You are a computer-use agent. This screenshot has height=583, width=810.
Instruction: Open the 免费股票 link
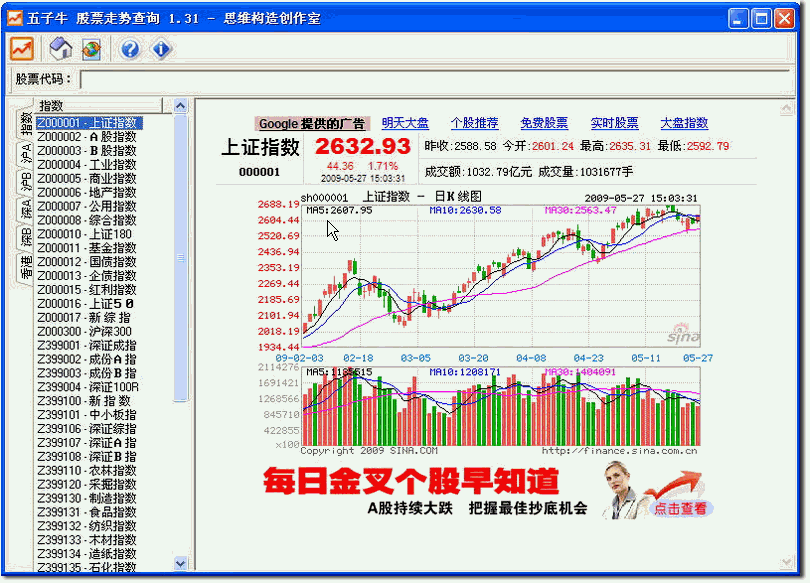[x=544, y=123]
